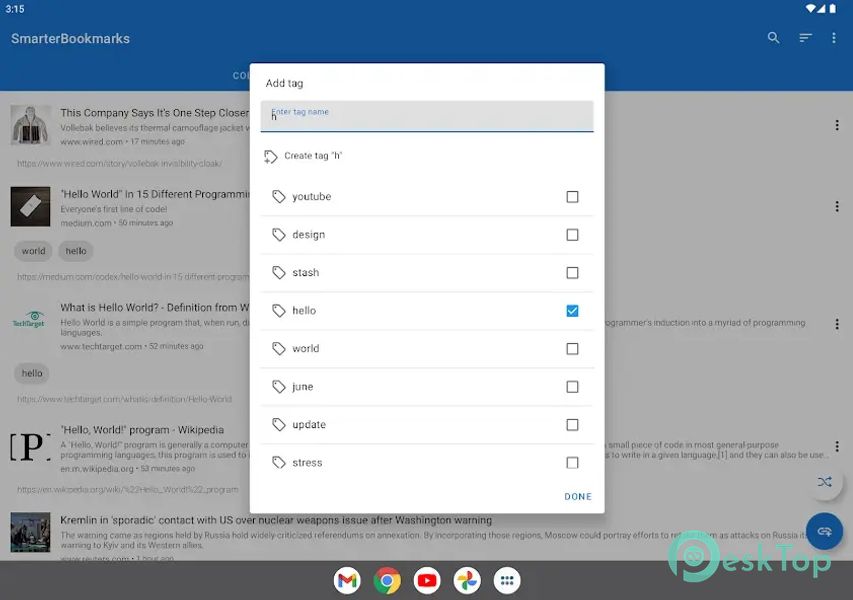The width and height of the screenshot is (853, 600).
Task: Check the stress tag checkbox
Action: (x=572, y=462)
